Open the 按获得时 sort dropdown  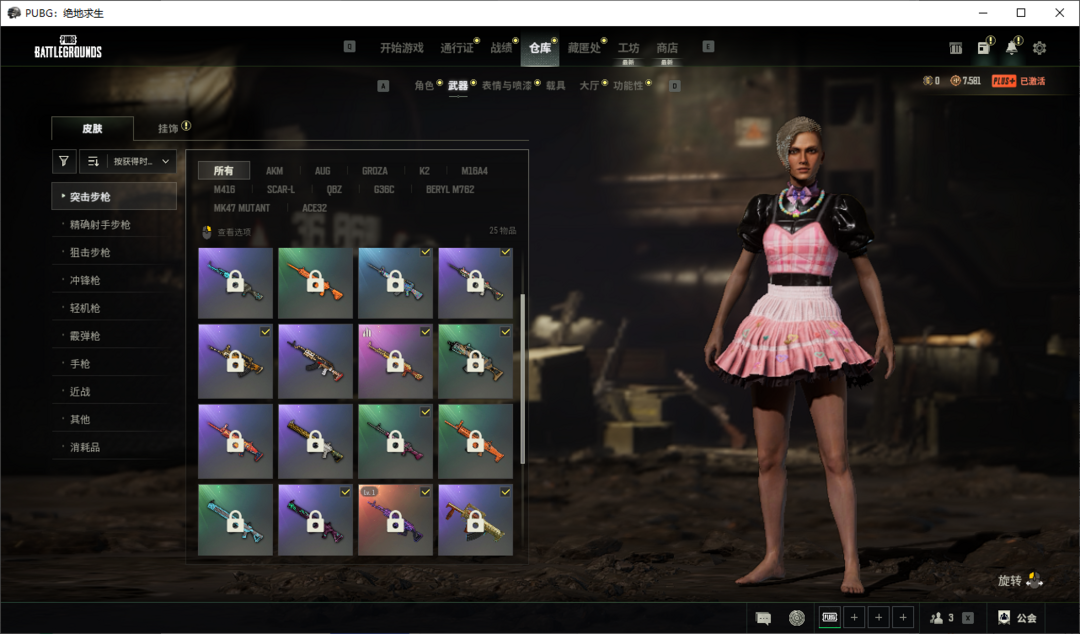pos(139,161)
